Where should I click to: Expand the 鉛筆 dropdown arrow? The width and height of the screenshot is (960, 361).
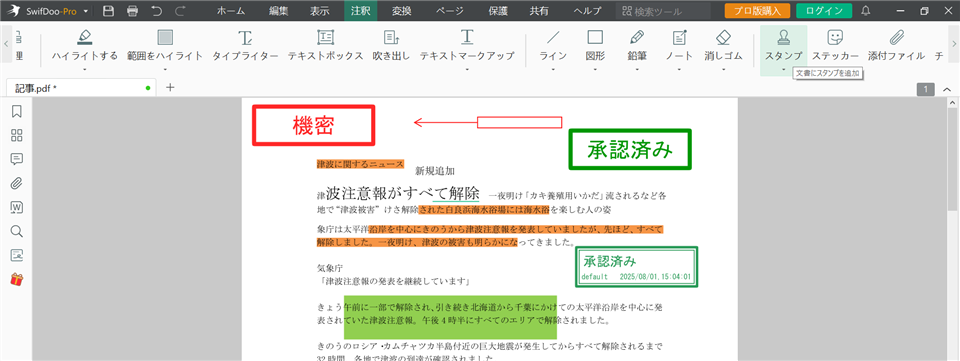(x=637, y=69)
